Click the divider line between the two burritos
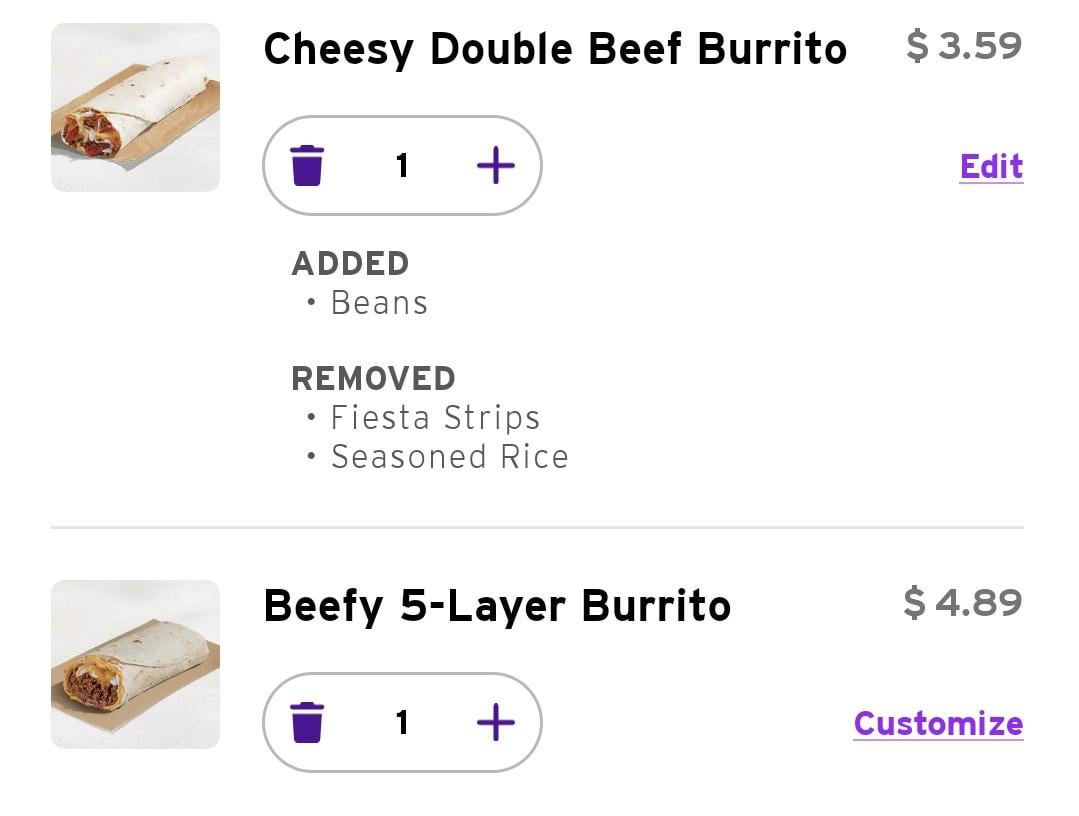The width and height of the screenshot is (1079, 816). pyautogui.click(x=537, y=527)
